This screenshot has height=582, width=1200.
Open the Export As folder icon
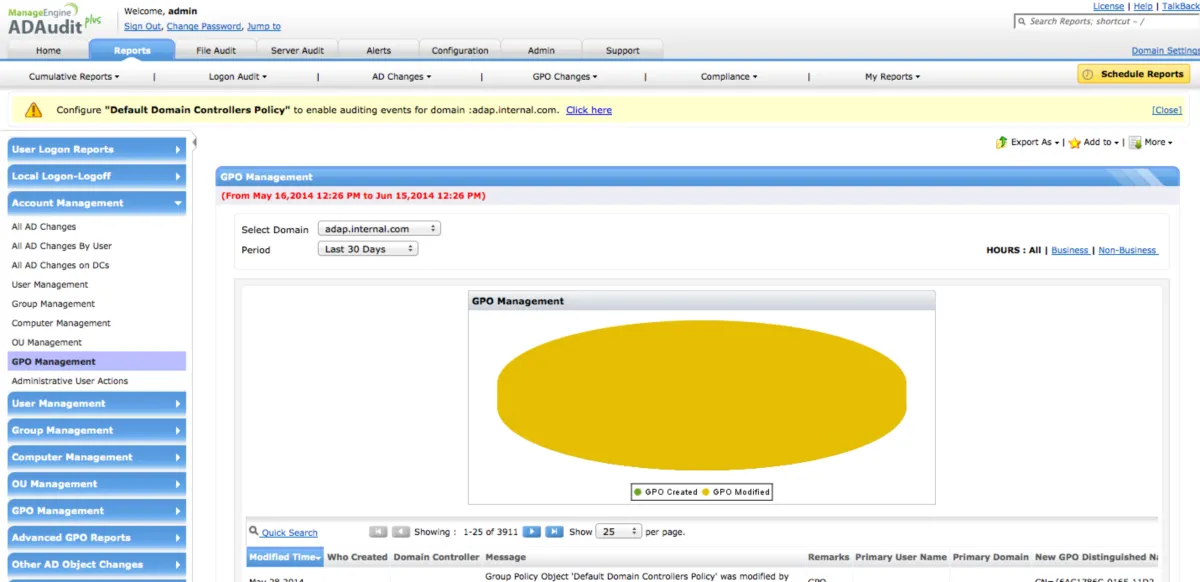pos(1000,142)
